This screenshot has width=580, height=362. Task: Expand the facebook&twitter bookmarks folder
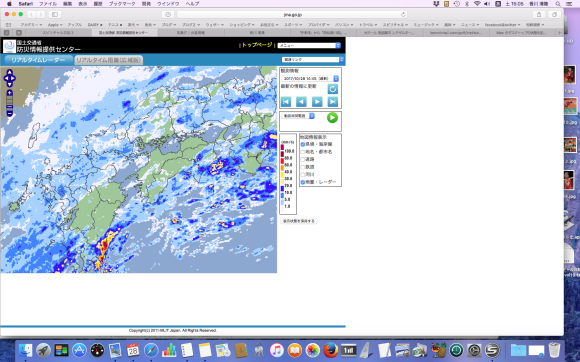(x=502, y=25)
